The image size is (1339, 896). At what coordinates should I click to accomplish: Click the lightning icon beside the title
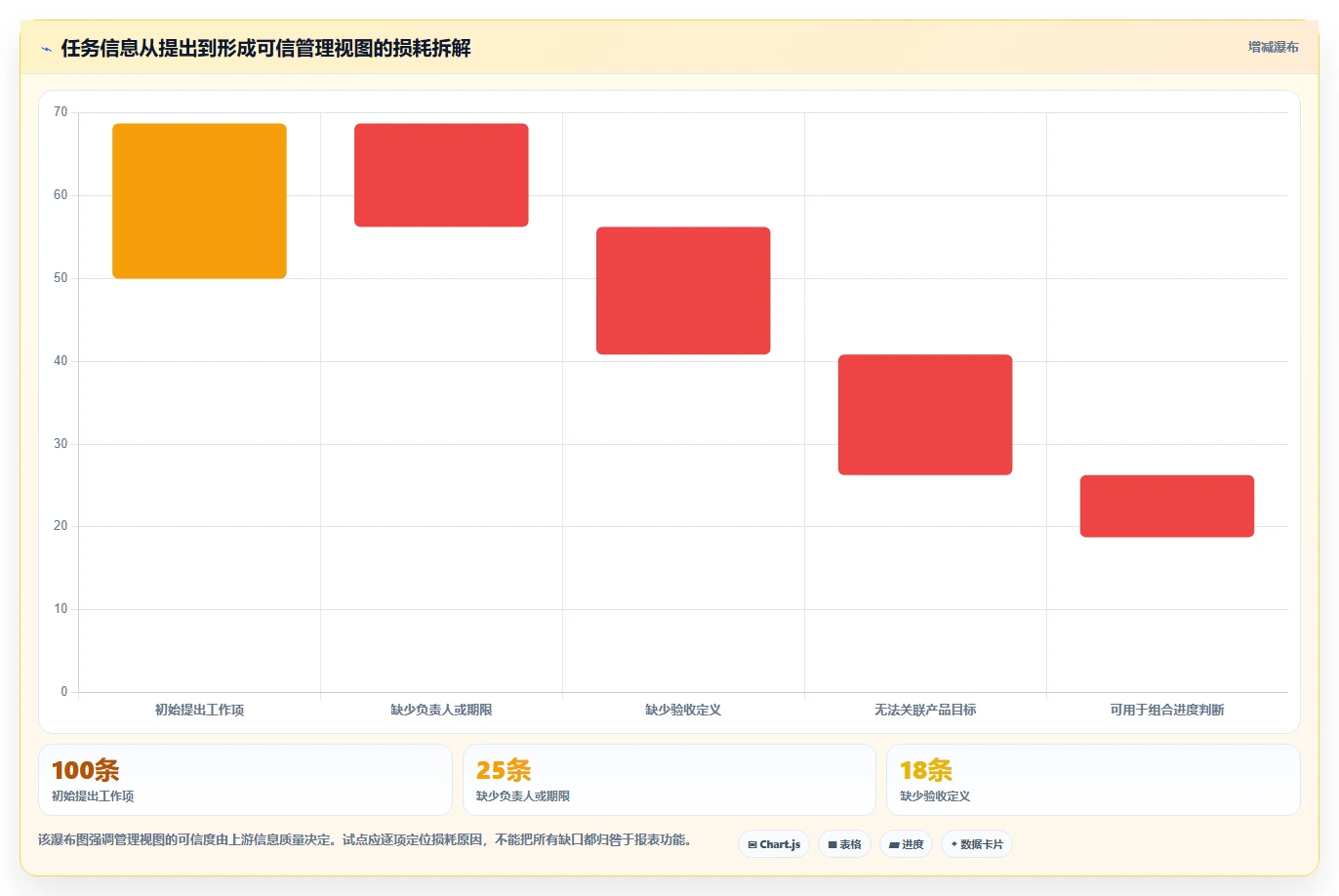coord(46,49)
